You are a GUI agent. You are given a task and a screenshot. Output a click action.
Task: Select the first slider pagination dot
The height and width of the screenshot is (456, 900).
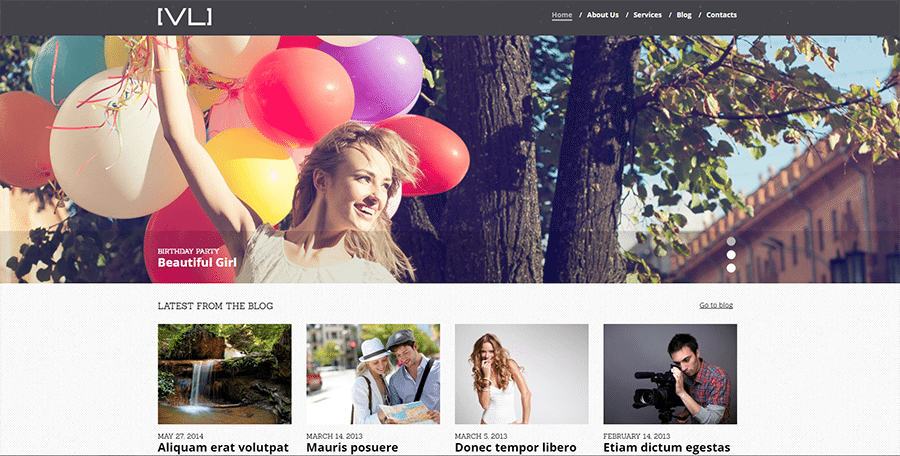(731, 241)
